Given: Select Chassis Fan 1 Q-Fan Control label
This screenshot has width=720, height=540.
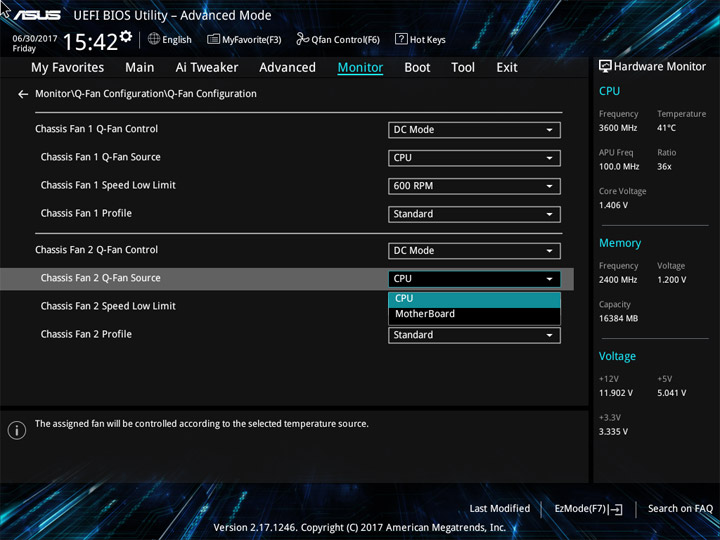Looking at the screenshot, I should (96, 129).
